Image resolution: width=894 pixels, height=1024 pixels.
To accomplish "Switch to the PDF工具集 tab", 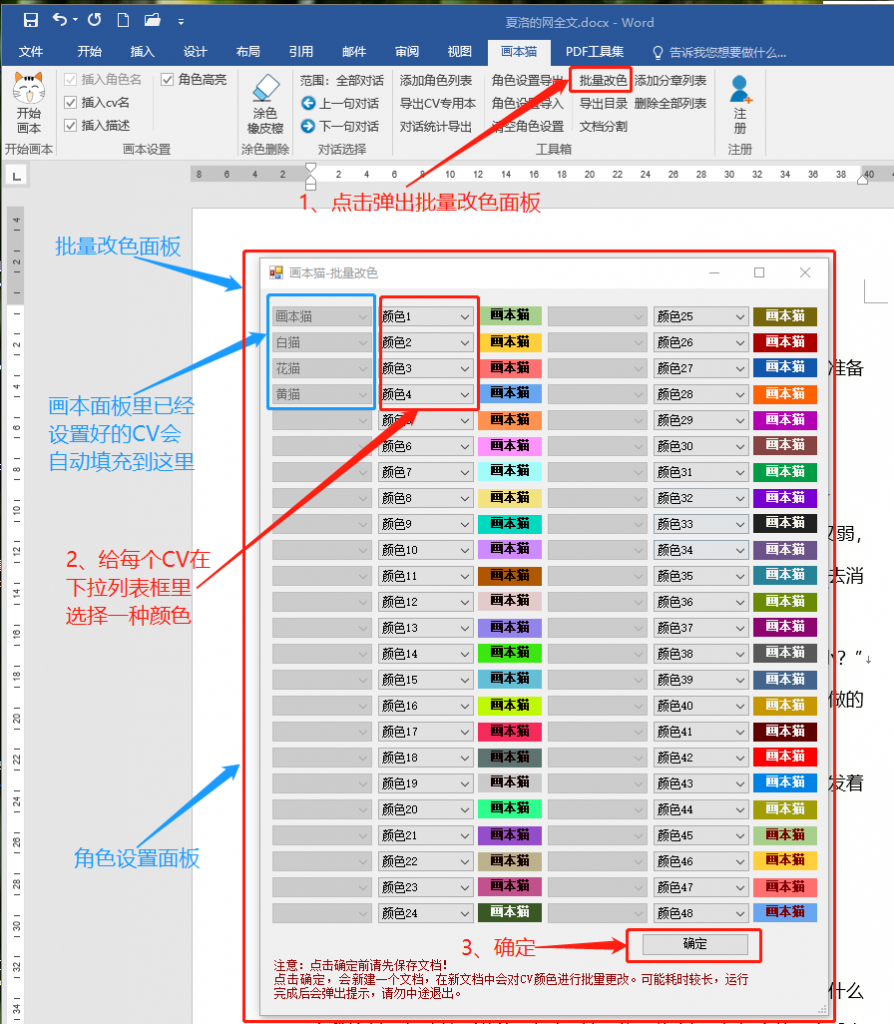I will tap(594, 52).
